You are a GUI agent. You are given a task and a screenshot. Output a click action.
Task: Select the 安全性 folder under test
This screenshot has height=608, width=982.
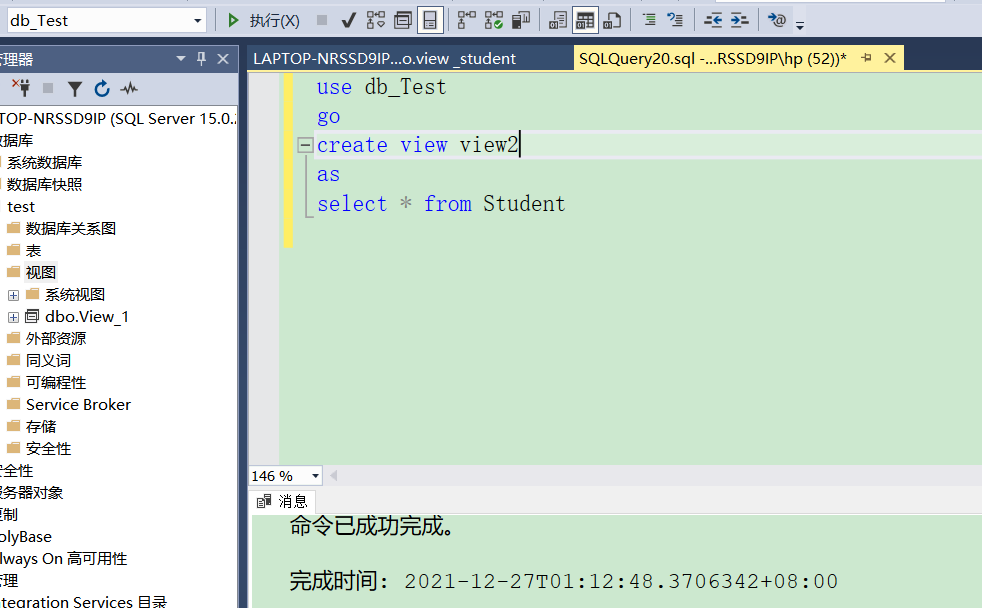tap(48, 448)
